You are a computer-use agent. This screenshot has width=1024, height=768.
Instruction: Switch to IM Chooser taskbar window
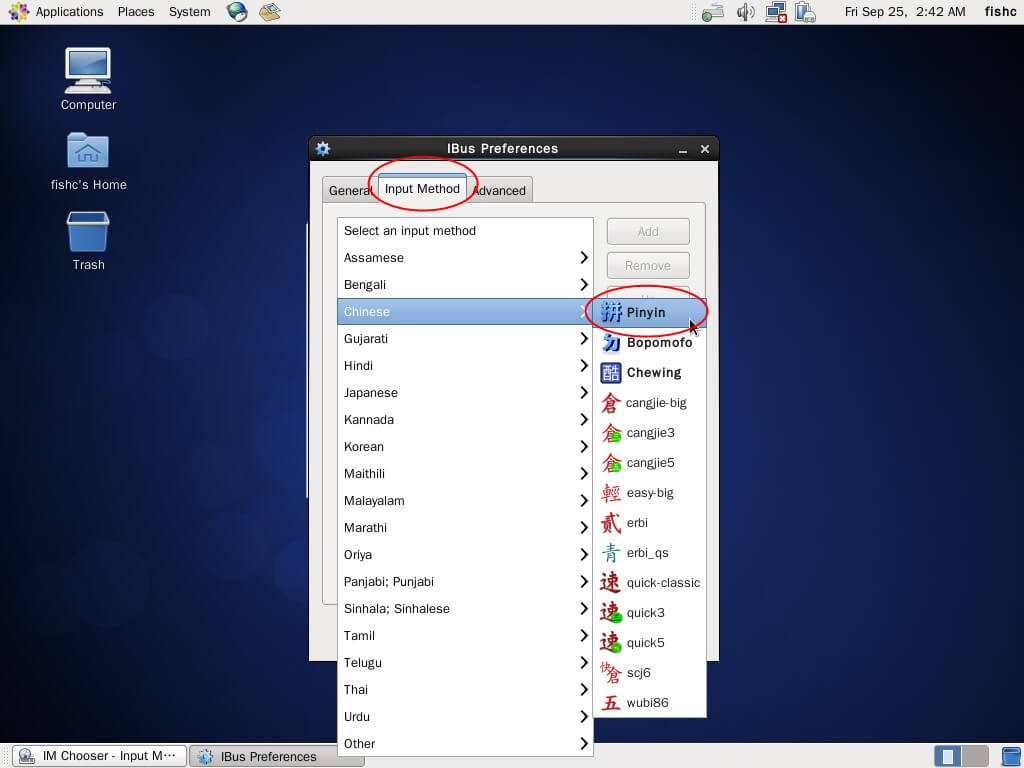pos(99,756)
